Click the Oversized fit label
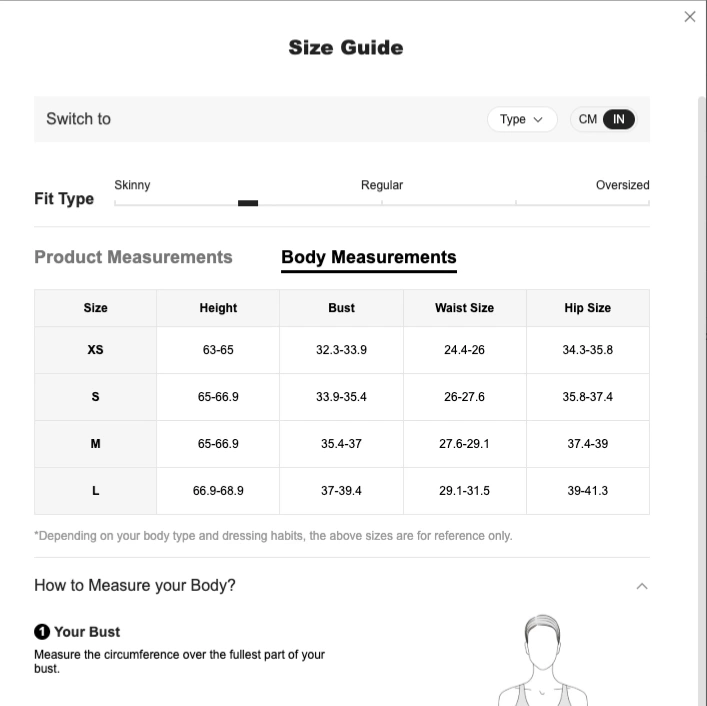The image size is (707, 706). pyautogui.click(x=622, y=185)
